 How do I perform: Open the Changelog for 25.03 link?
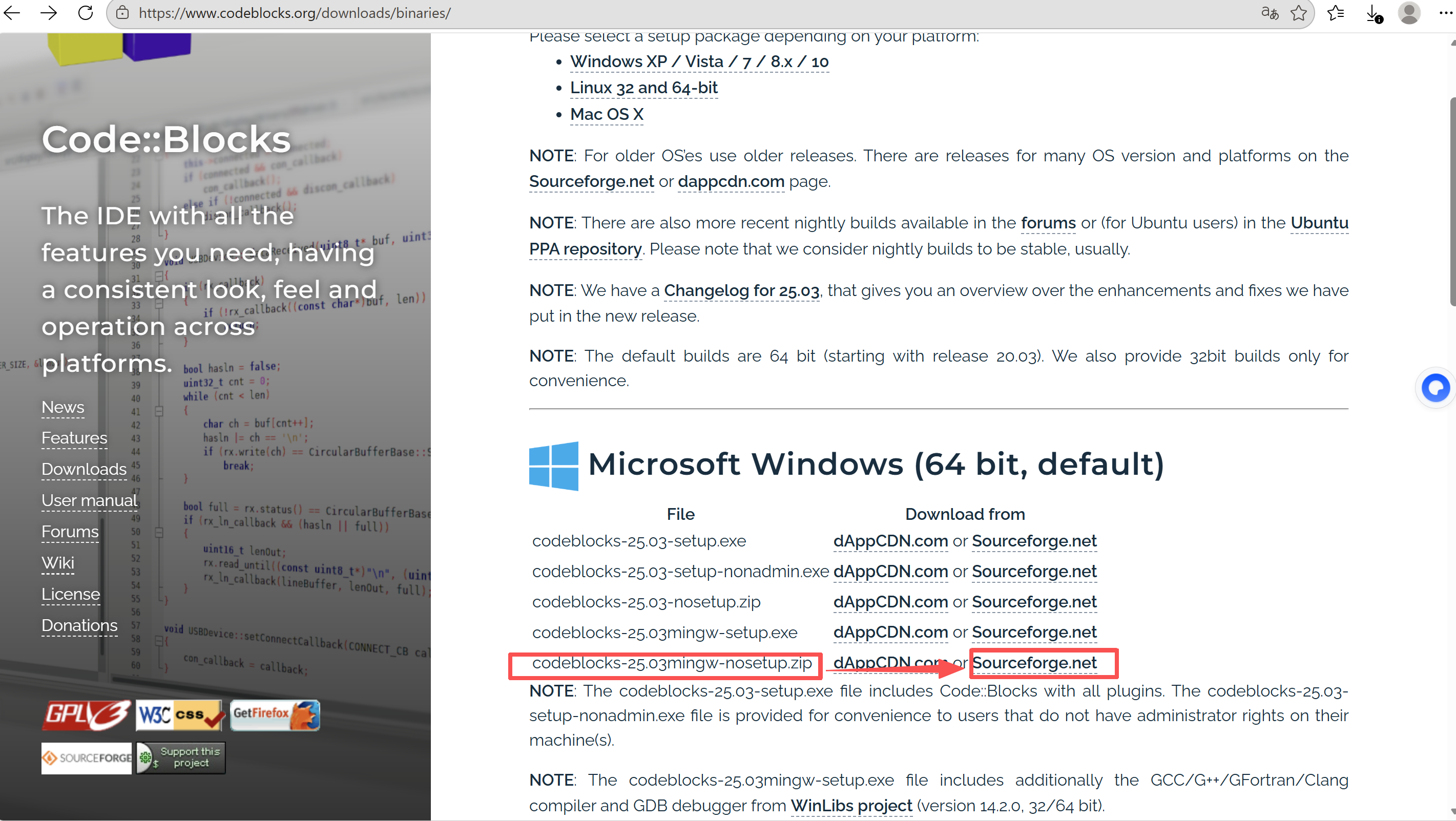(741, 290)
